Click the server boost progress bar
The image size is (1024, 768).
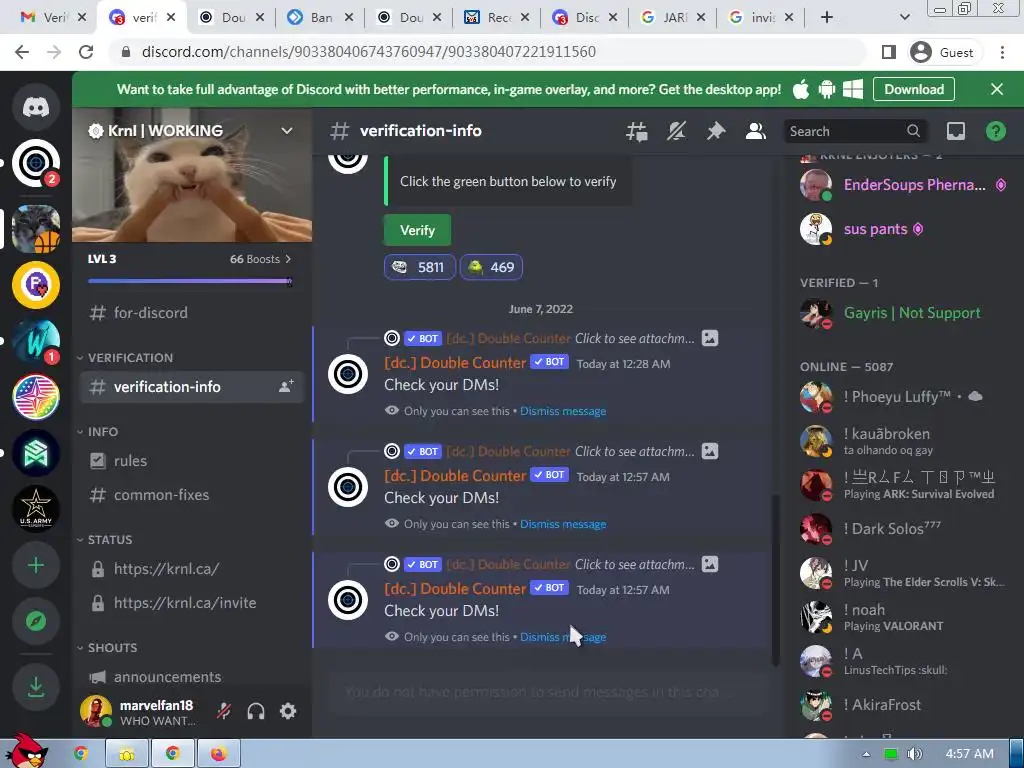pos(190,281)
